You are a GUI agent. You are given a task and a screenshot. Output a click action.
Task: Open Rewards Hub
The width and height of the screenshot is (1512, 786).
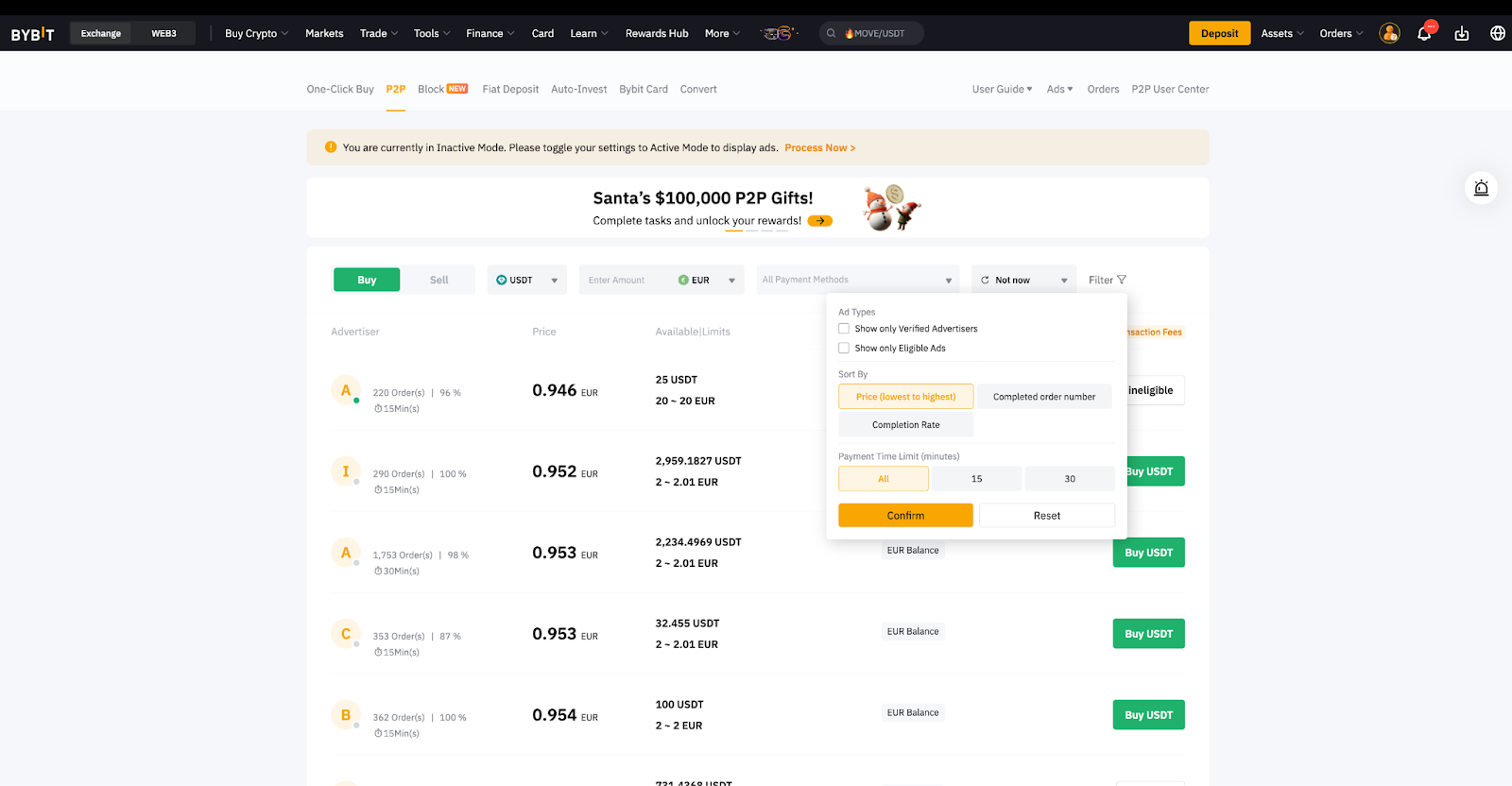[657, 33]
